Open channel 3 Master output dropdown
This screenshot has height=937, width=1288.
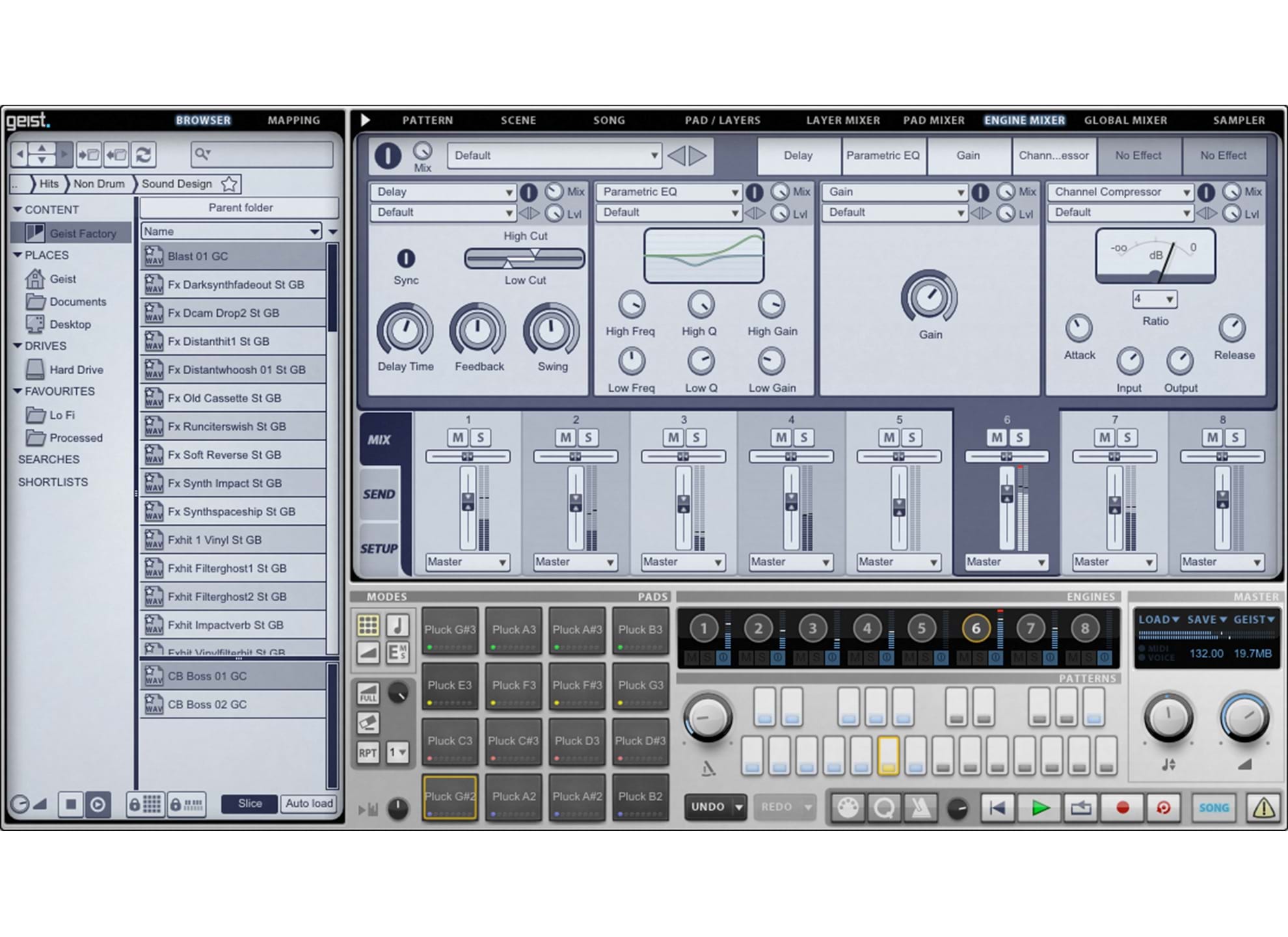tap(682, 562)
